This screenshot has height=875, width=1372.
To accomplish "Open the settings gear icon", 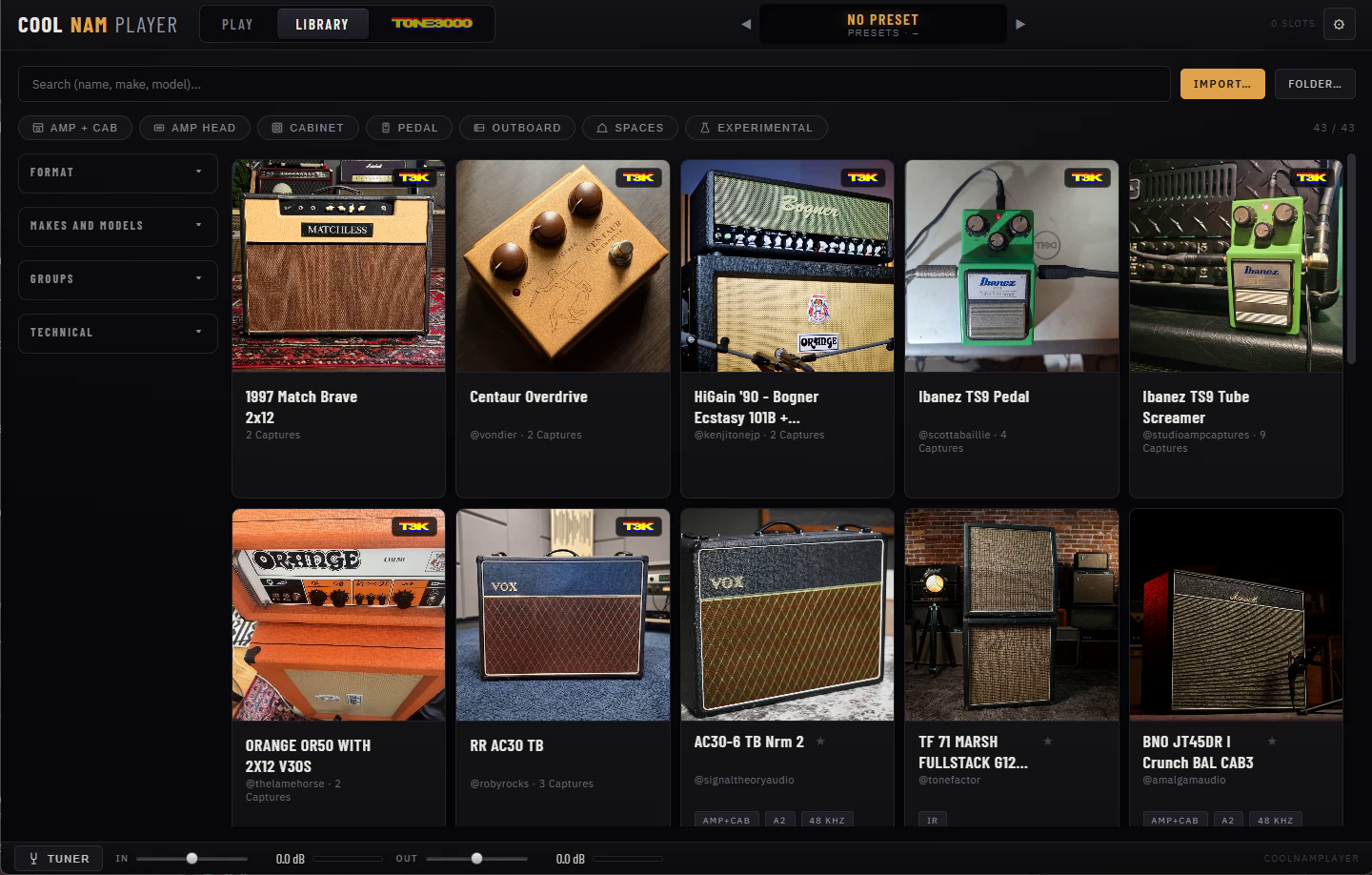I will (x=1339, y=24).
